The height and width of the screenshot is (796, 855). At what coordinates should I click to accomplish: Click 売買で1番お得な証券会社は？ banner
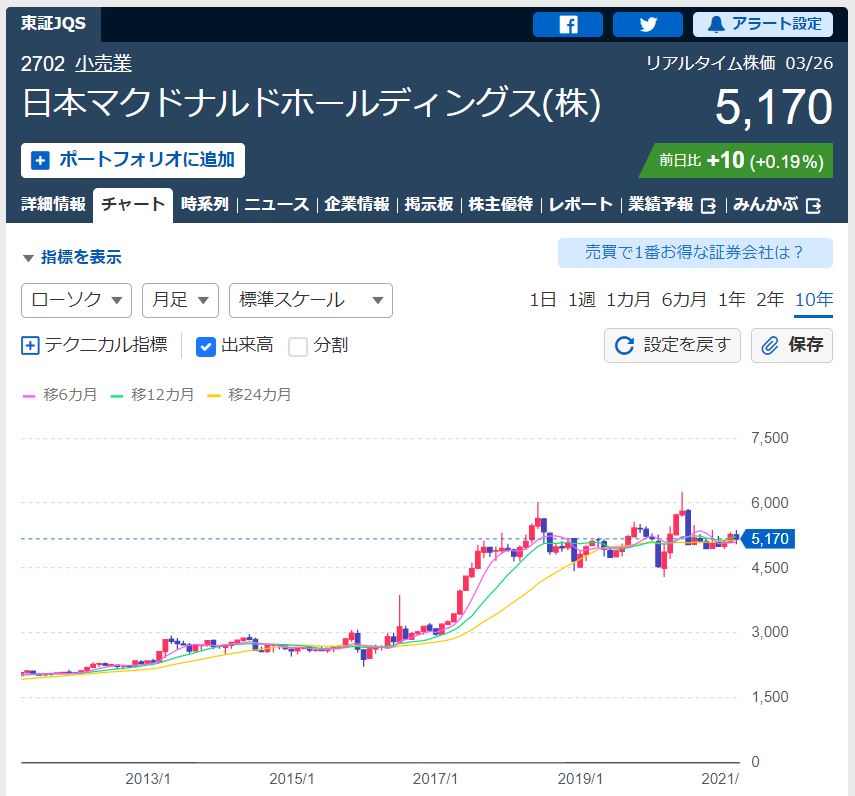(695, 252)
